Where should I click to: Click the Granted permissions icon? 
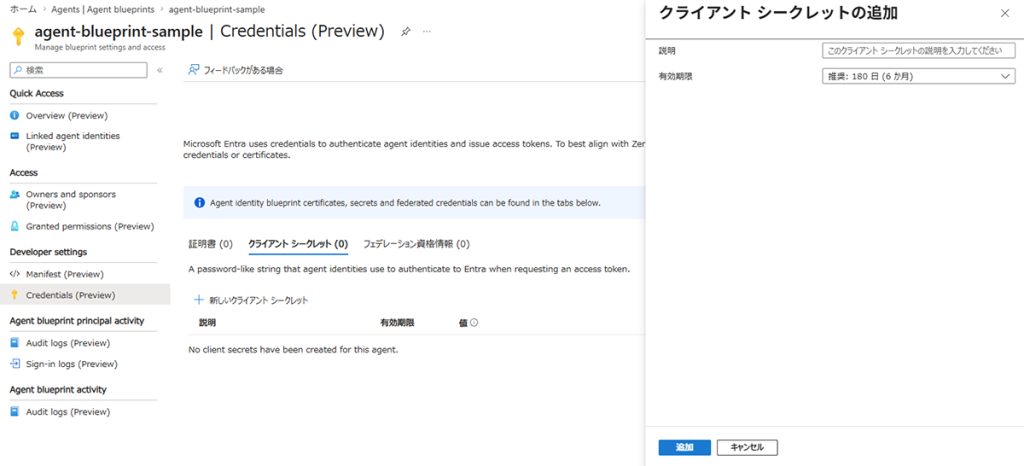coord(14,226)
